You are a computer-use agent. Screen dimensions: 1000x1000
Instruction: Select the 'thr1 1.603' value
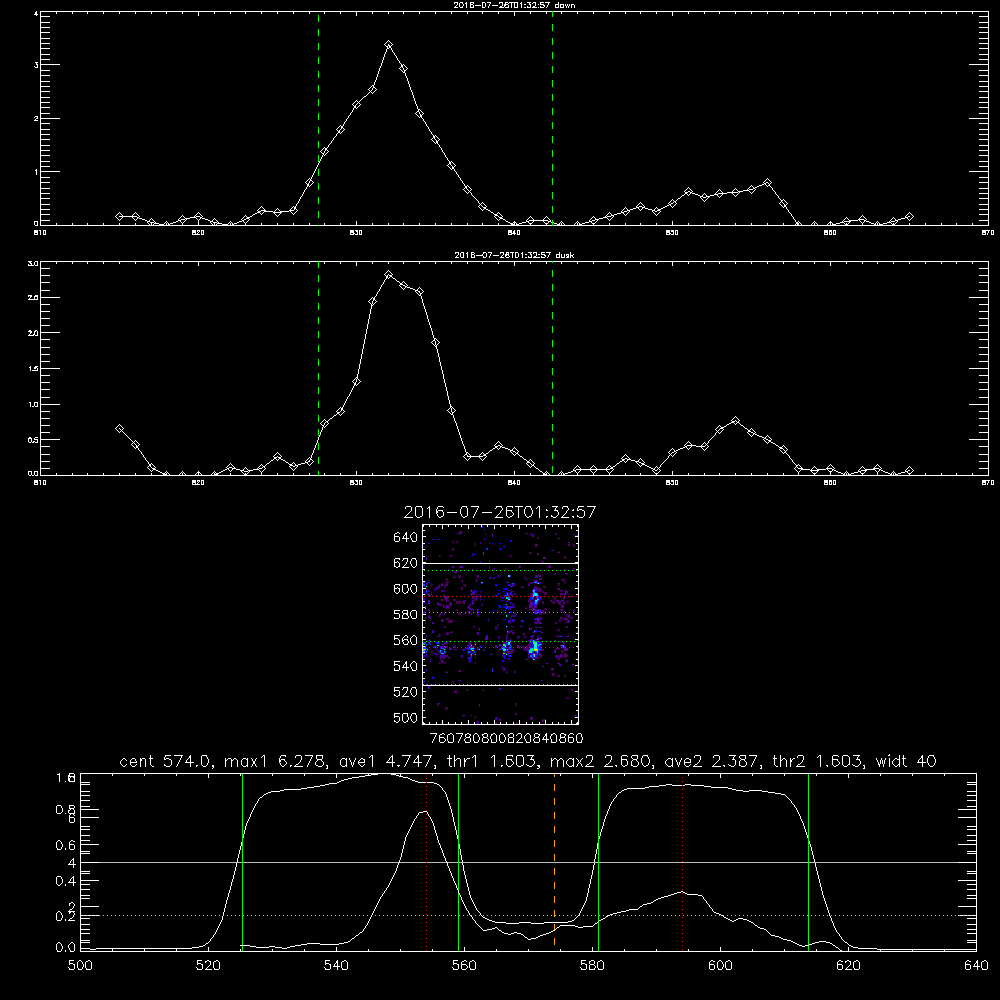tap(491, 761)
